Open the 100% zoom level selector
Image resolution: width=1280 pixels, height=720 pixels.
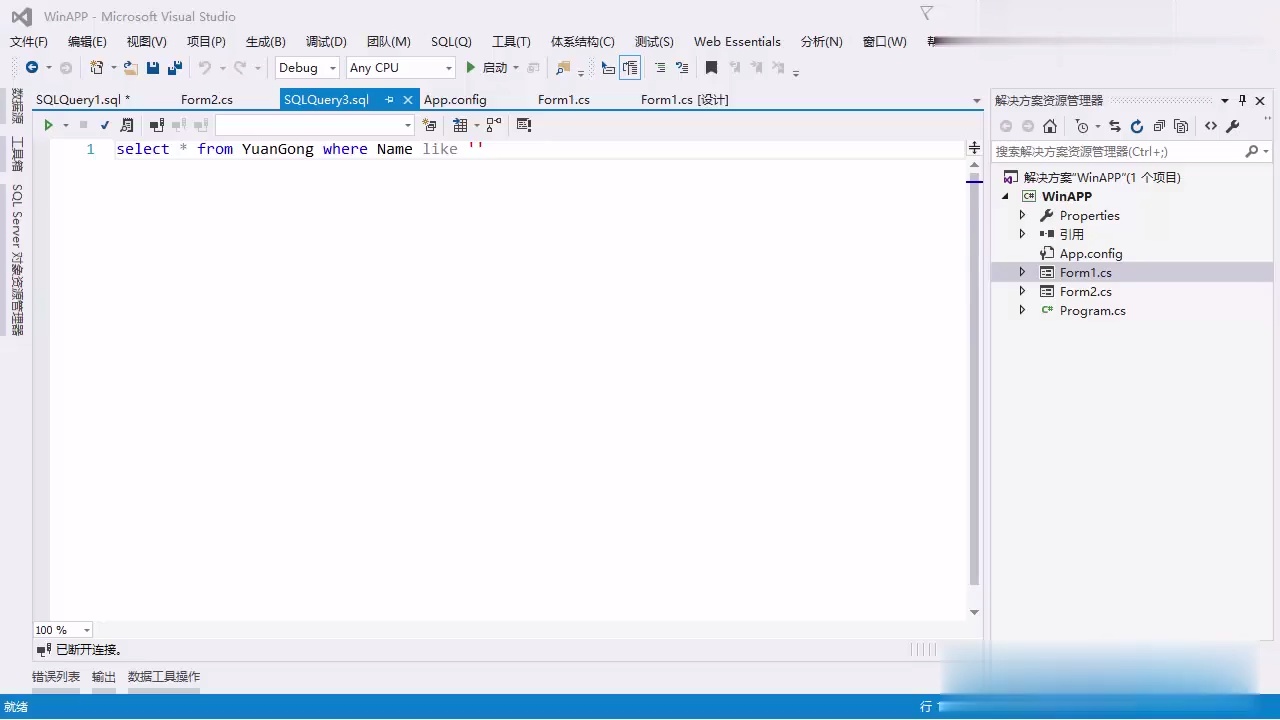[62, 630]
